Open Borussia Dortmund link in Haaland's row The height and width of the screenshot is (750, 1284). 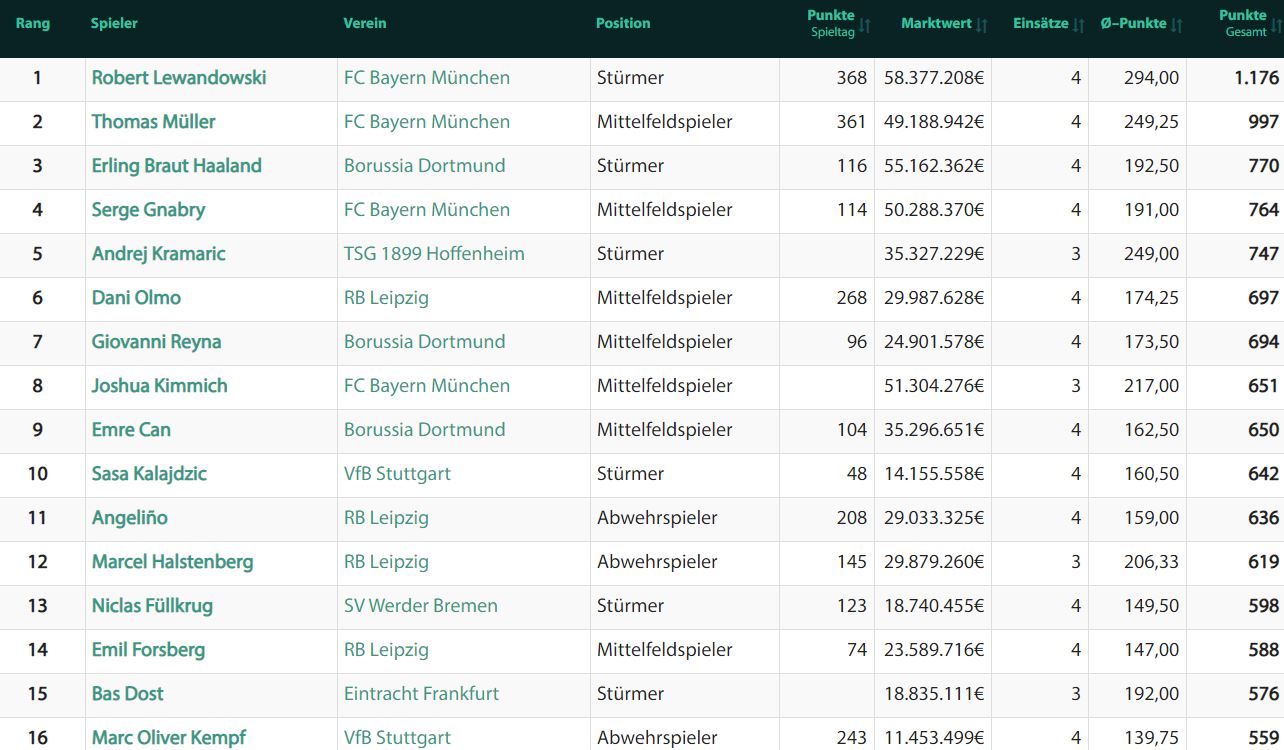click(x=425, y=166)
